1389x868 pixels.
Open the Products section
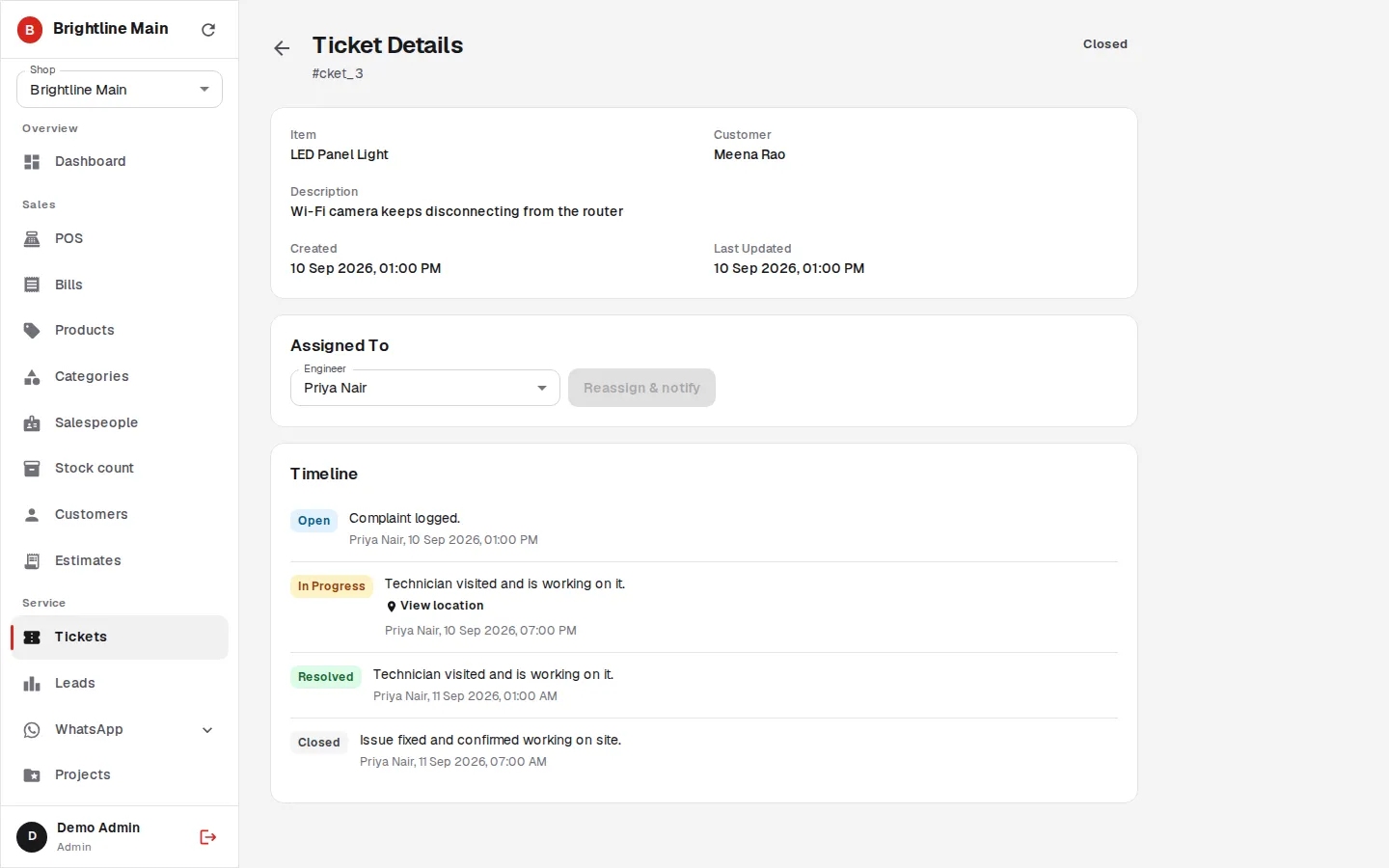pos(120,331)
